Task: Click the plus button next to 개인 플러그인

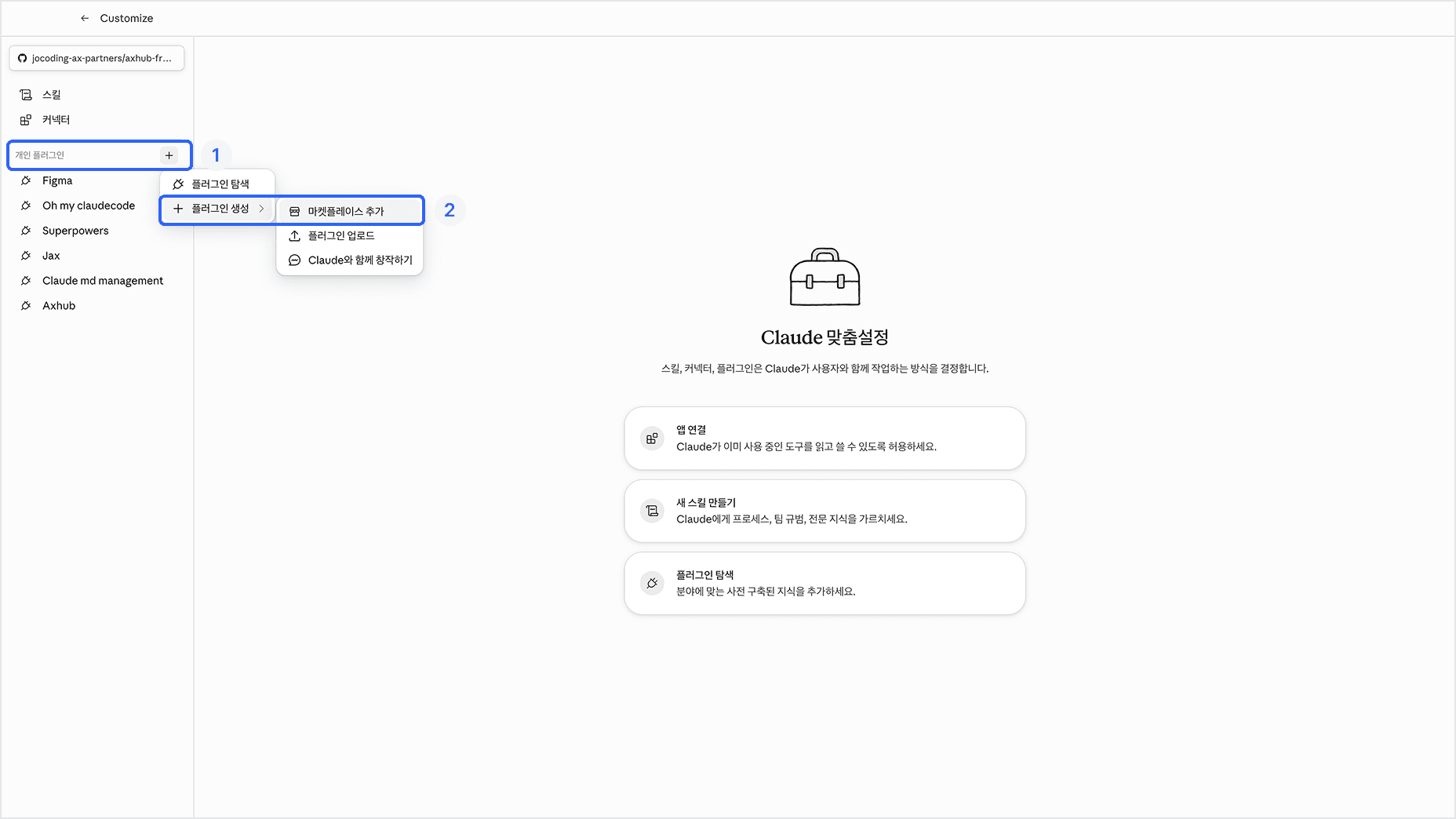Action: 169,155
